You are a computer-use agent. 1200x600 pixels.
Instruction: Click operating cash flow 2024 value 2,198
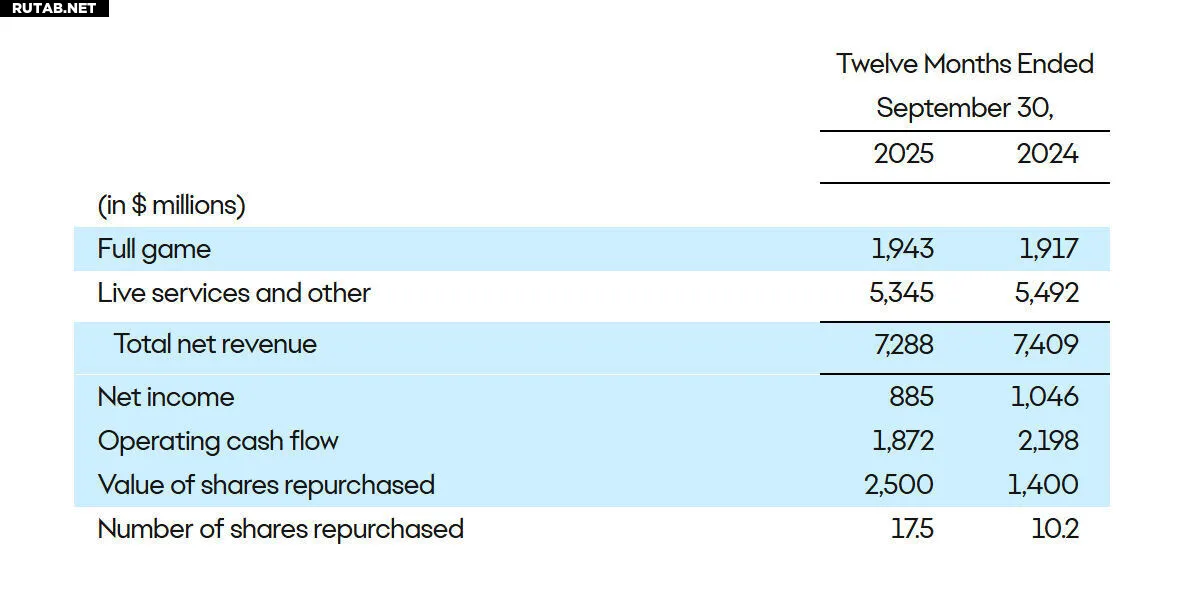(1047, 441)
